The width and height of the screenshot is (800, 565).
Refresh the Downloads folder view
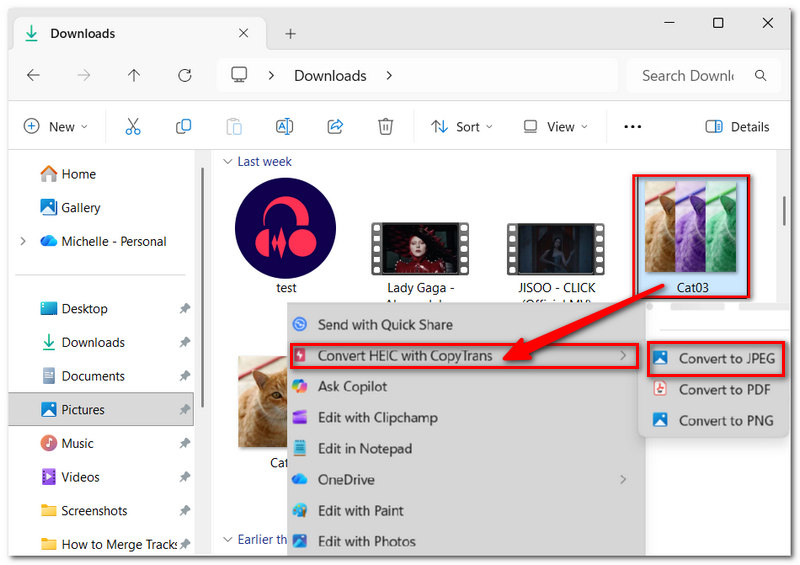pyautogui.click(x=185, y=76)
